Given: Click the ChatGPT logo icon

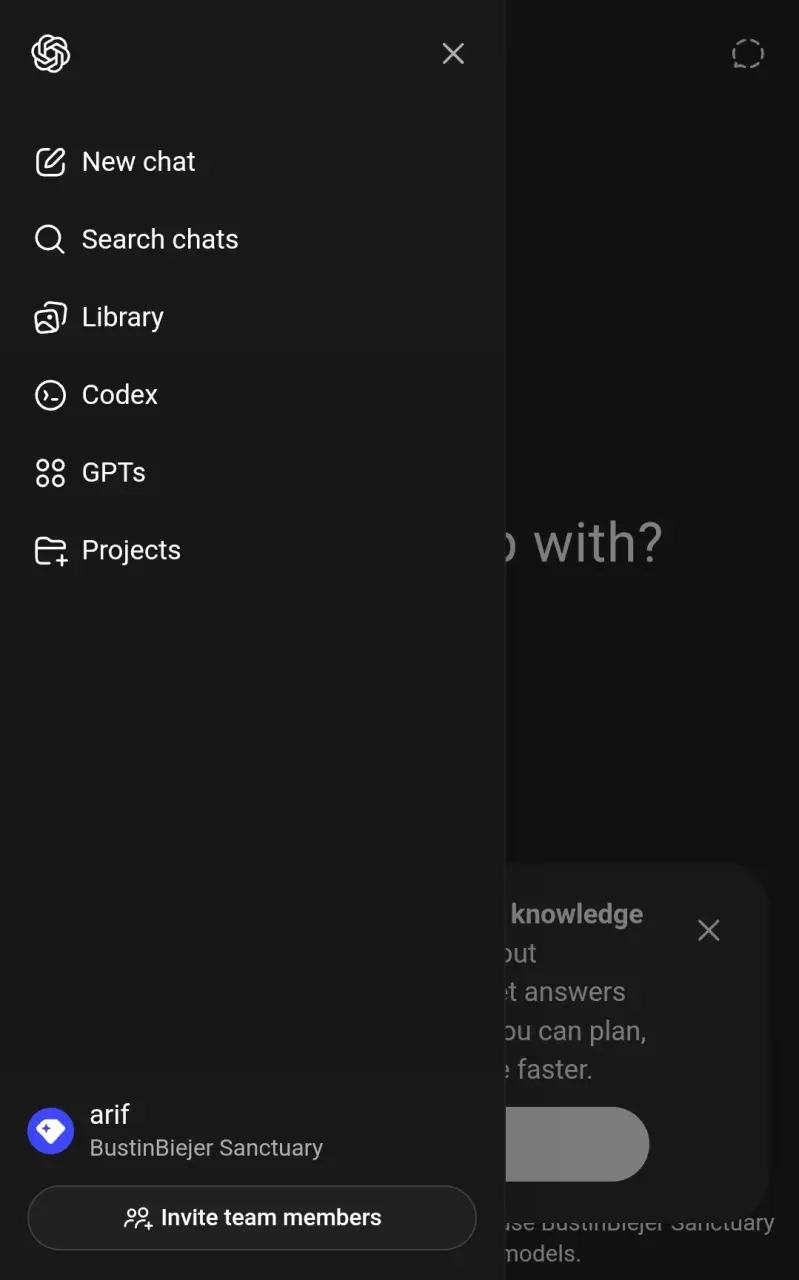Looking at the screenshot, I should [x=51, y=53].
